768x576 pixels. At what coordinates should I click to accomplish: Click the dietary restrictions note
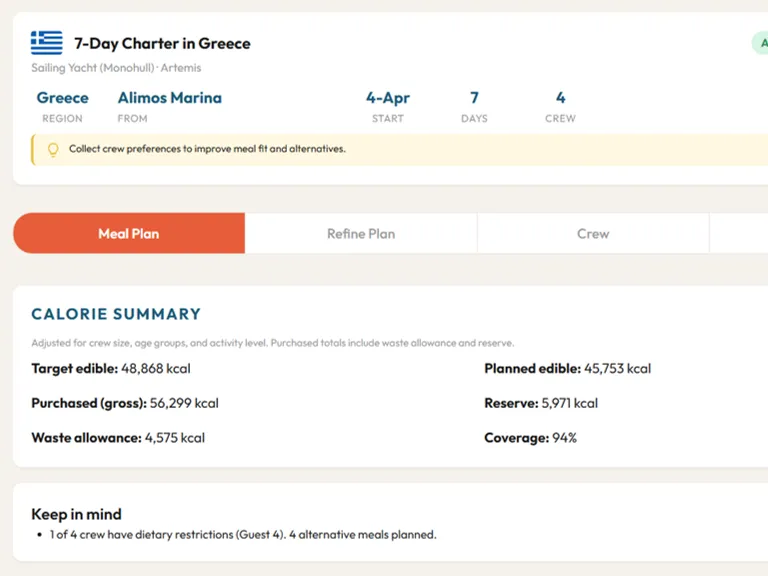click(243, 535)
